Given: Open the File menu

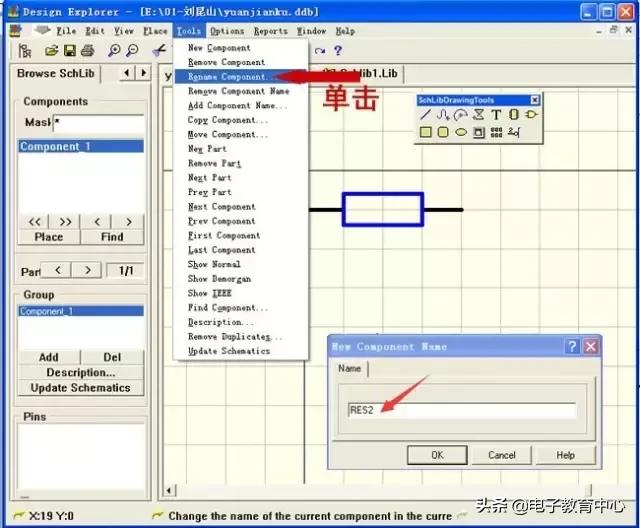Looking at the screenshot, I should 66,31.
